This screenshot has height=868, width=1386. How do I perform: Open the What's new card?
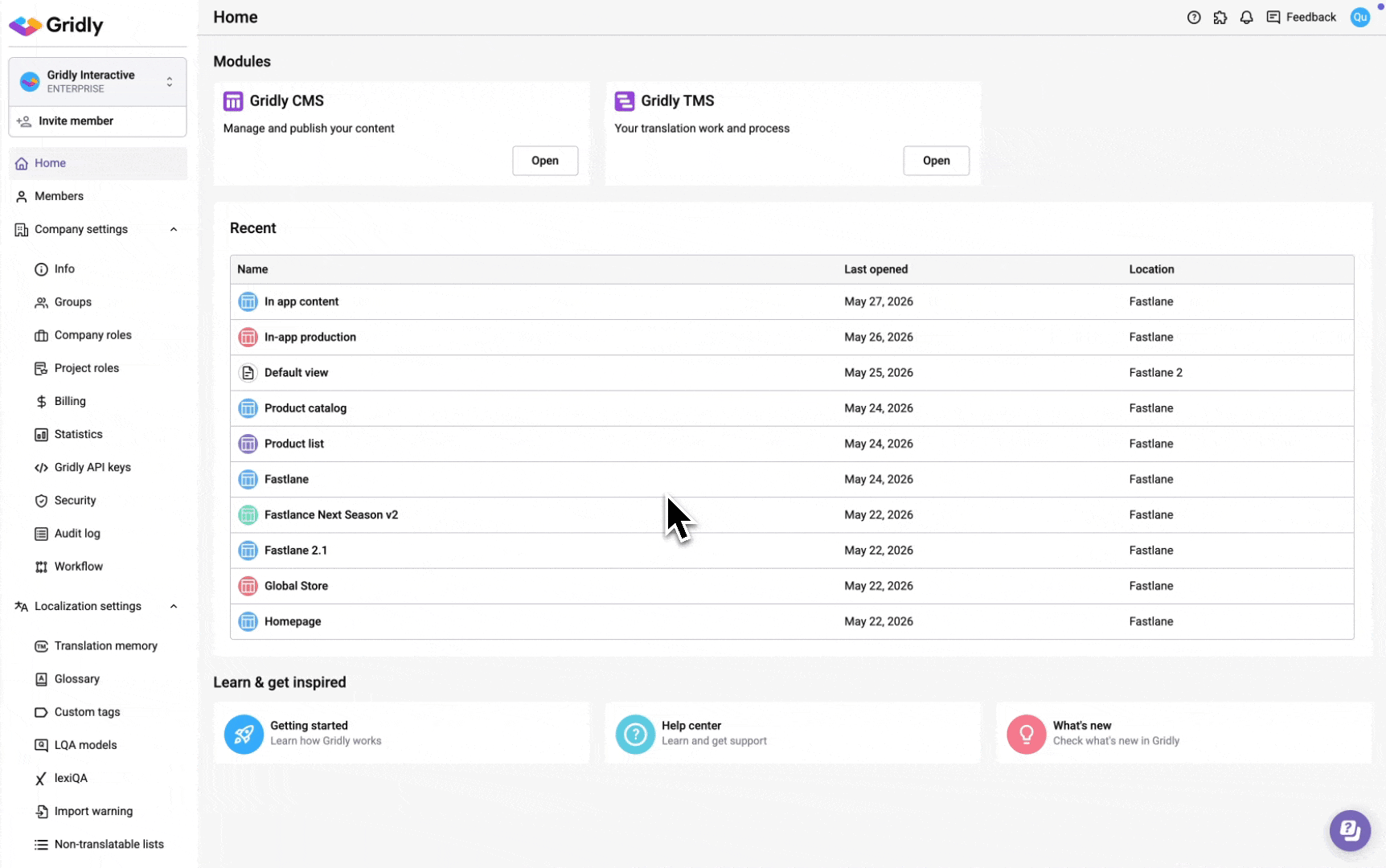1184,733
